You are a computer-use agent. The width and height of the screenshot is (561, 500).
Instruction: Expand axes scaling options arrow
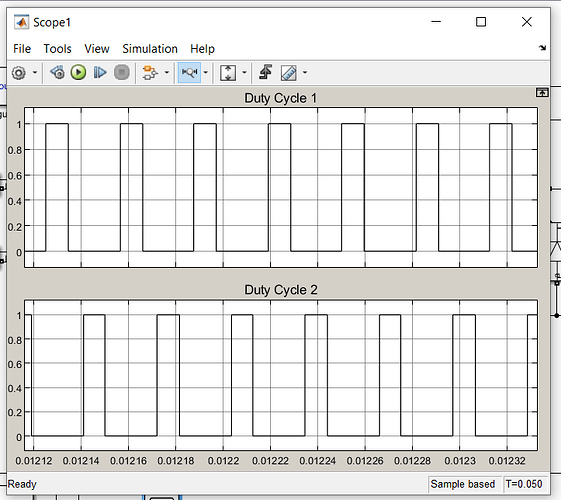point(244,73)
